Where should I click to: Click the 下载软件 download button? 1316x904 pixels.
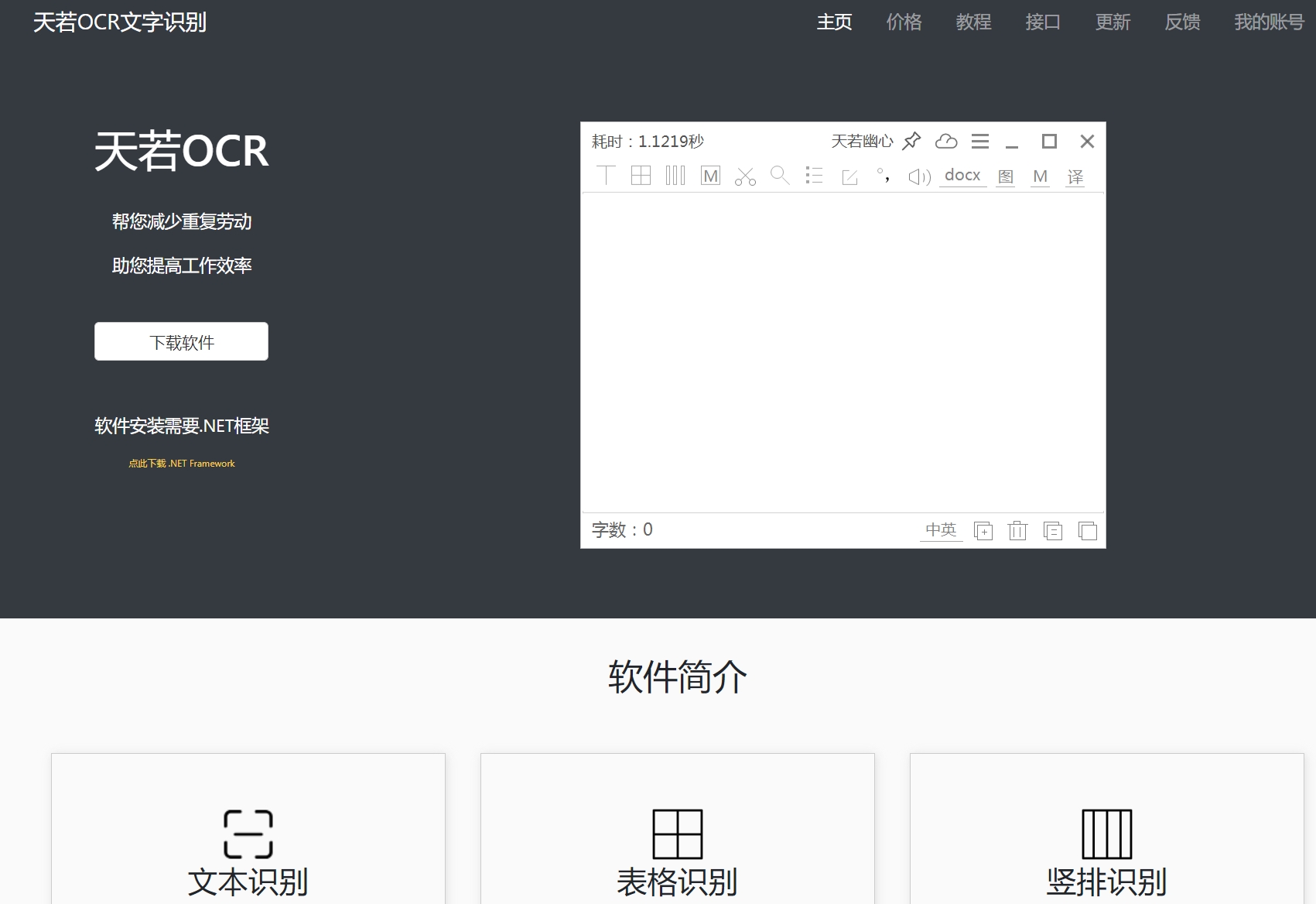pyautogui.click(x=182, y=341)
